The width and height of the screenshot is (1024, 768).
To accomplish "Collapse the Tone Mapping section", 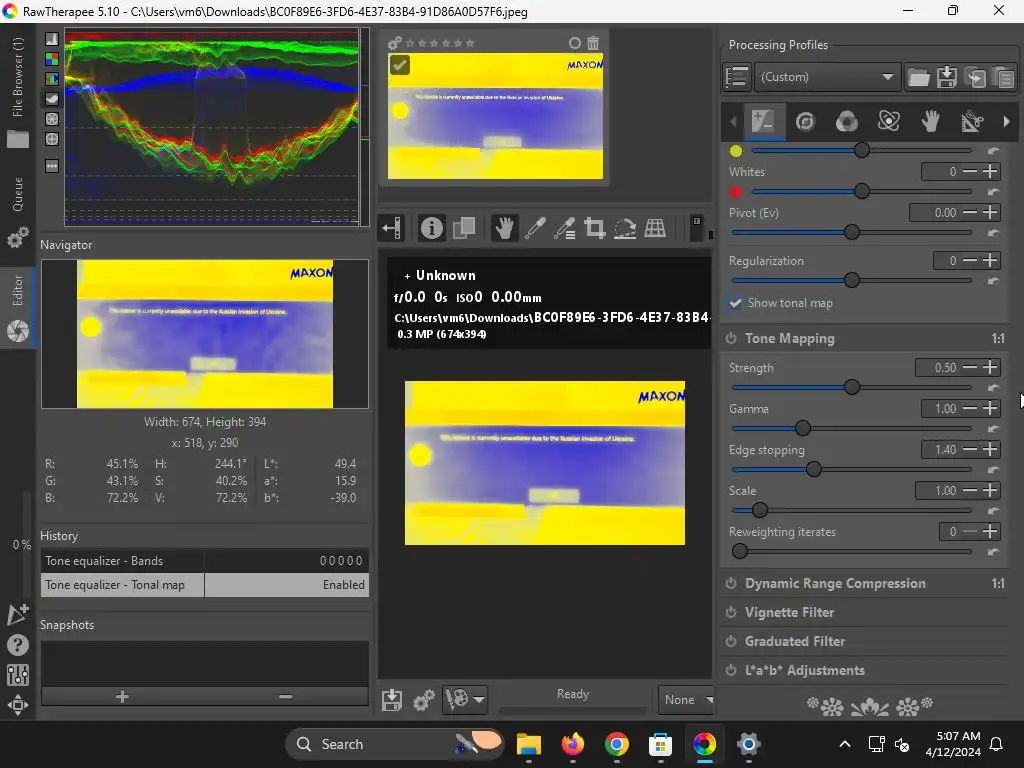I will click(790, 338).
